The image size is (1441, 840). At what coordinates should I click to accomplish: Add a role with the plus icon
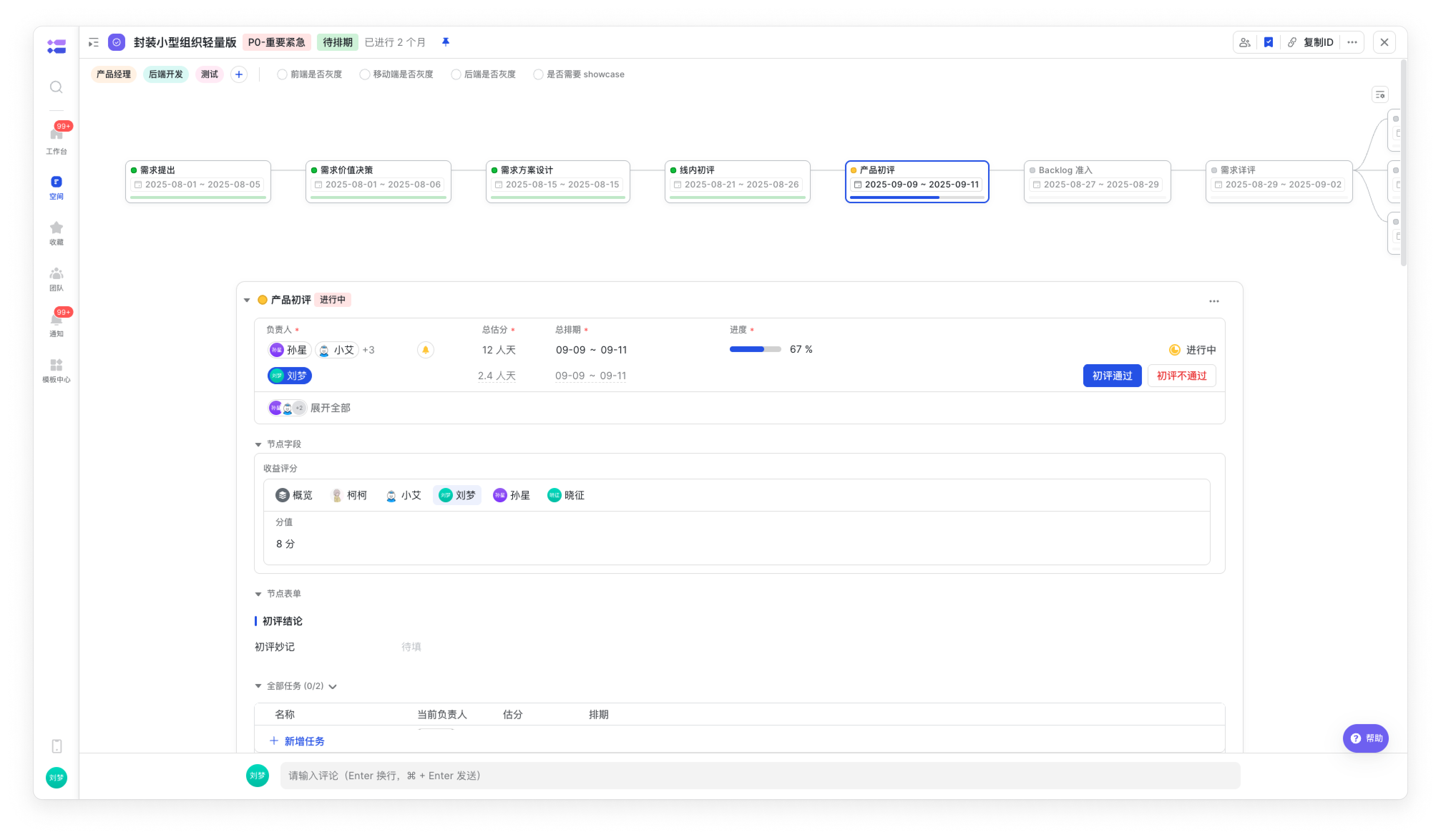pyautogui.click(x=239, y=74)
